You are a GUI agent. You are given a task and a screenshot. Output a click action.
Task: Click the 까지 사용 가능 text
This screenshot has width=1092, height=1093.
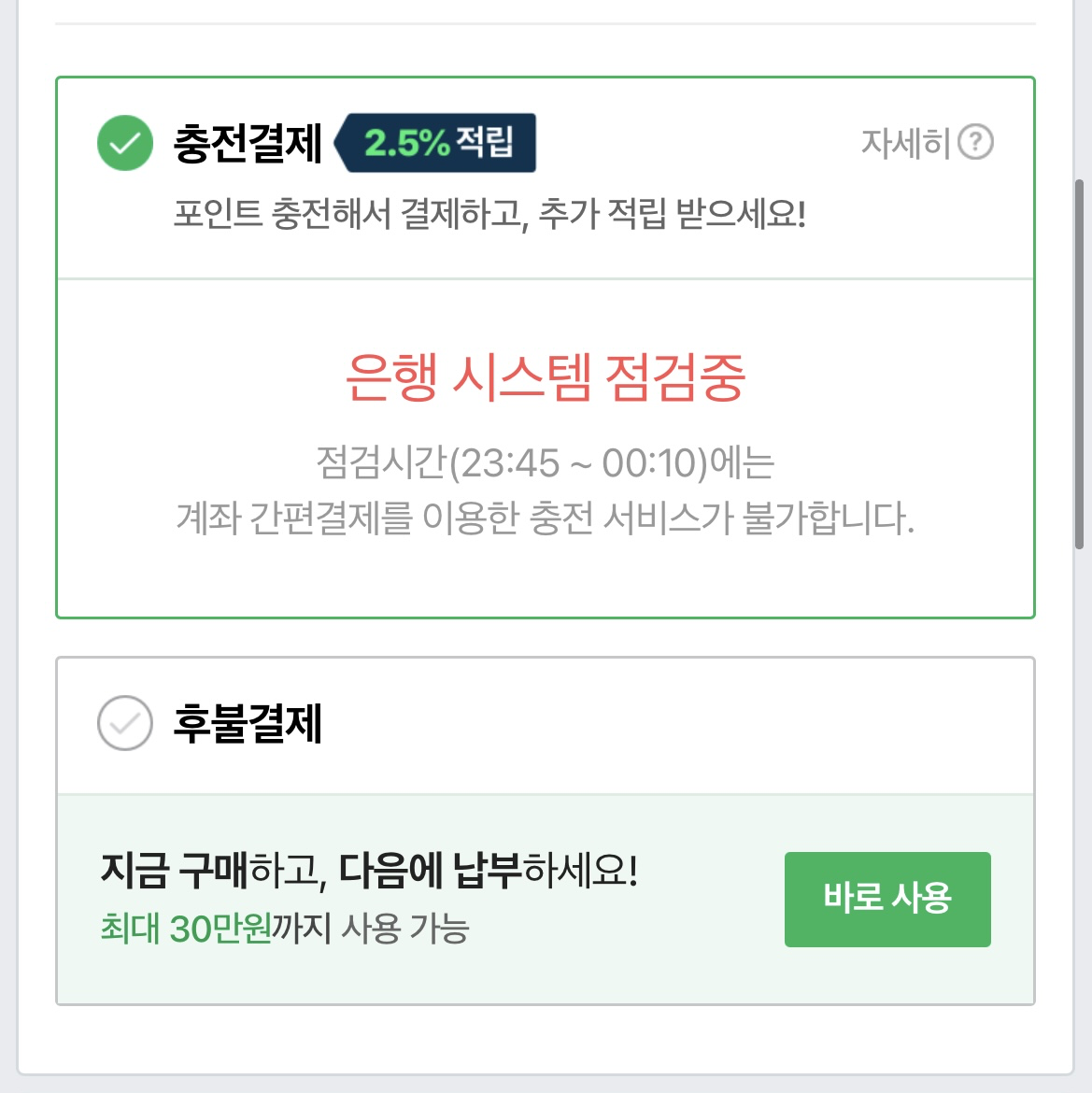(x=371, y=929)
